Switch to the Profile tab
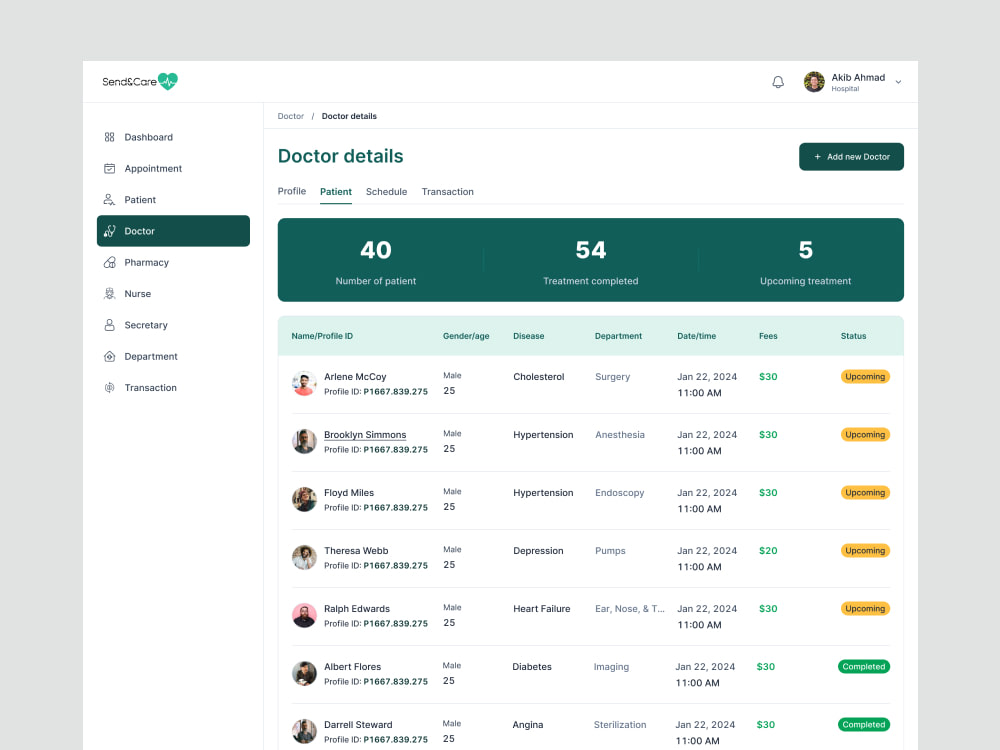This screenshot has width=1000, height=750. point(291,191)
